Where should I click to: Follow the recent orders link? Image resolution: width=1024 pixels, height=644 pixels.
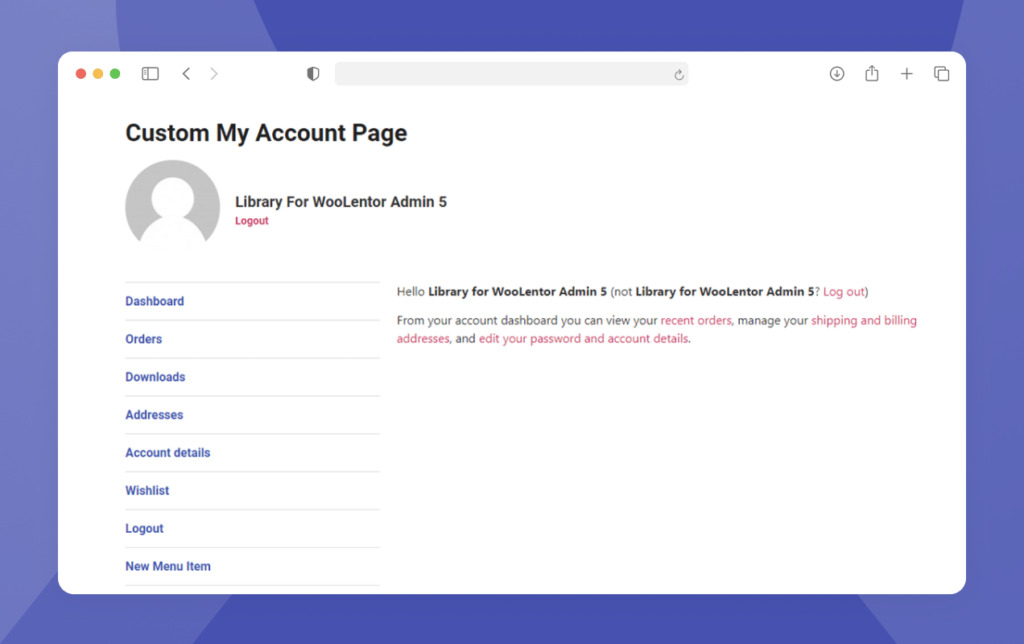(696, 321)
